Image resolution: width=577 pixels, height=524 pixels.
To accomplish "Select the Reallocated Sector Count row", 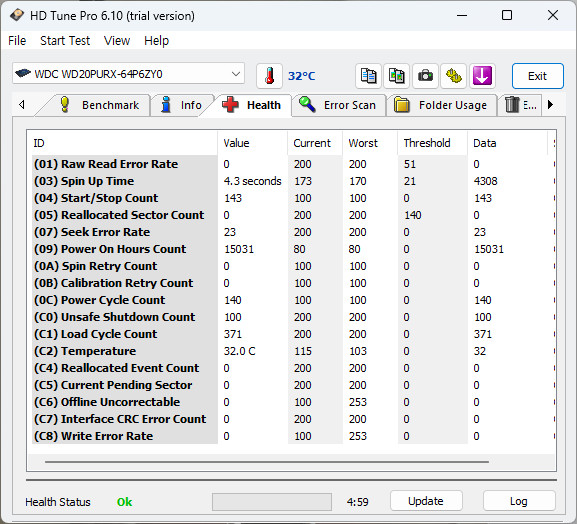I will (293, 215).
